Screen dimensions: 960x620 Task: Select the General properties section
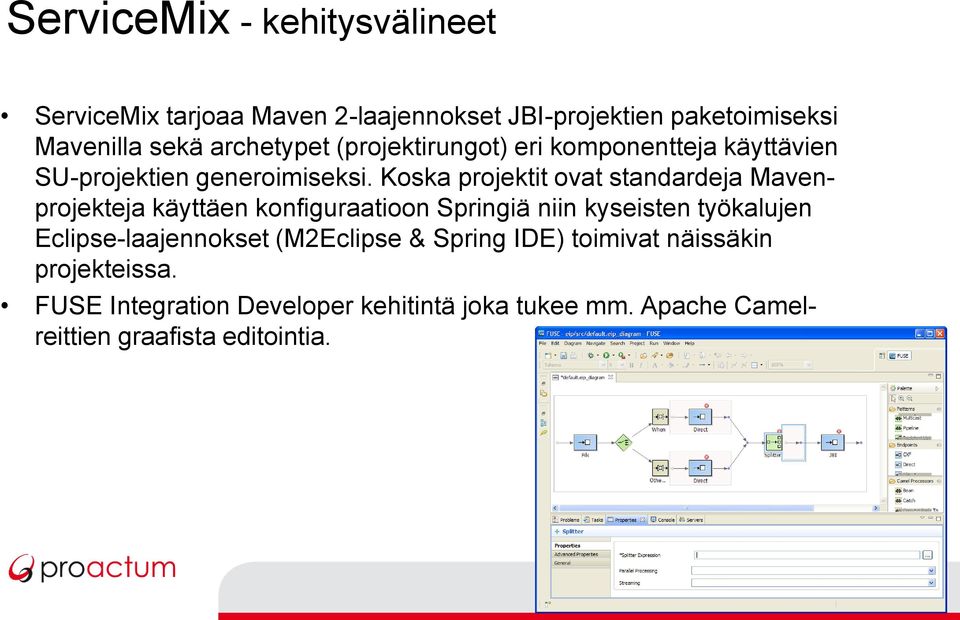(x=581, y=563)
